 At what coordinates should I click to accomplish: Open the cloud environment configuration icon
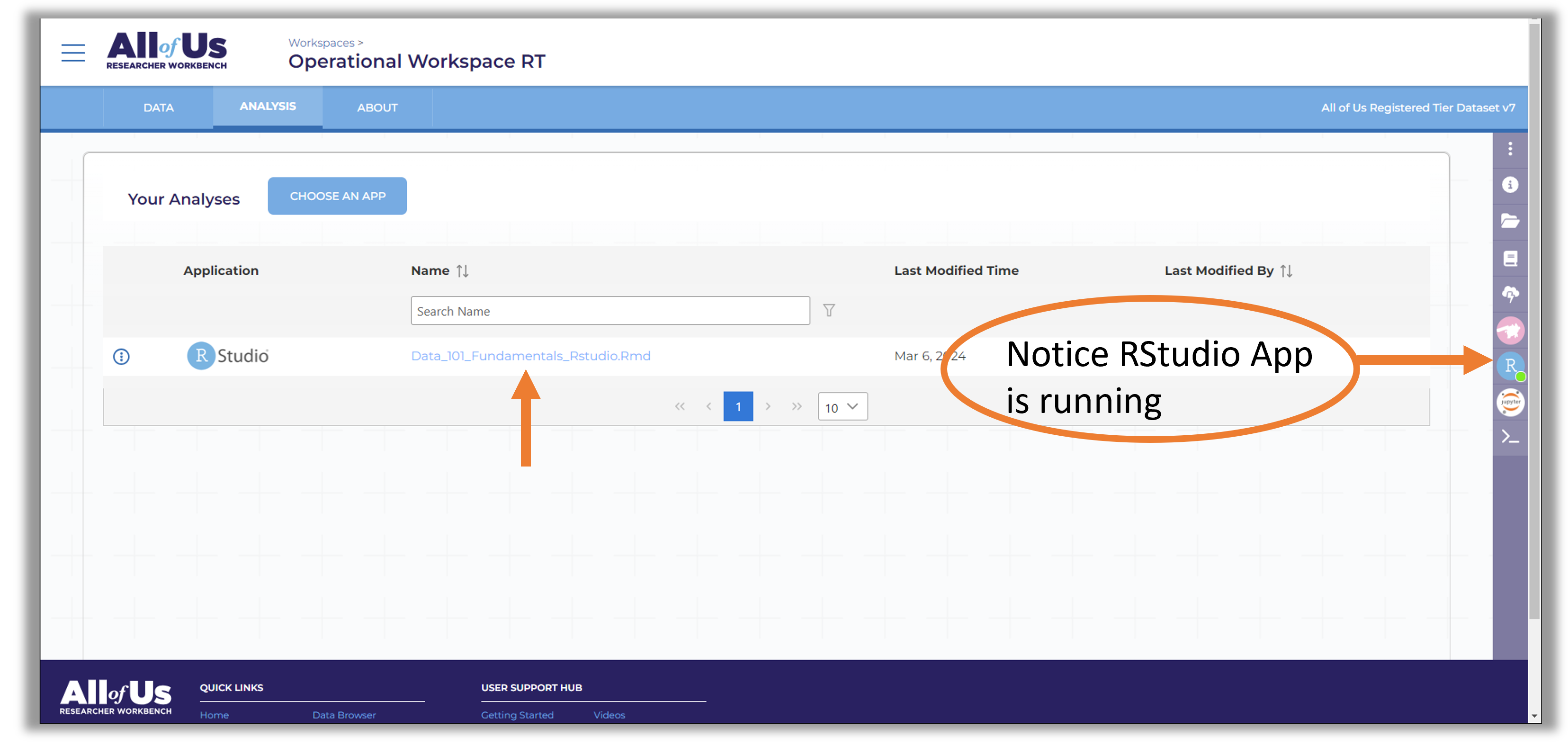[1510, 294]
